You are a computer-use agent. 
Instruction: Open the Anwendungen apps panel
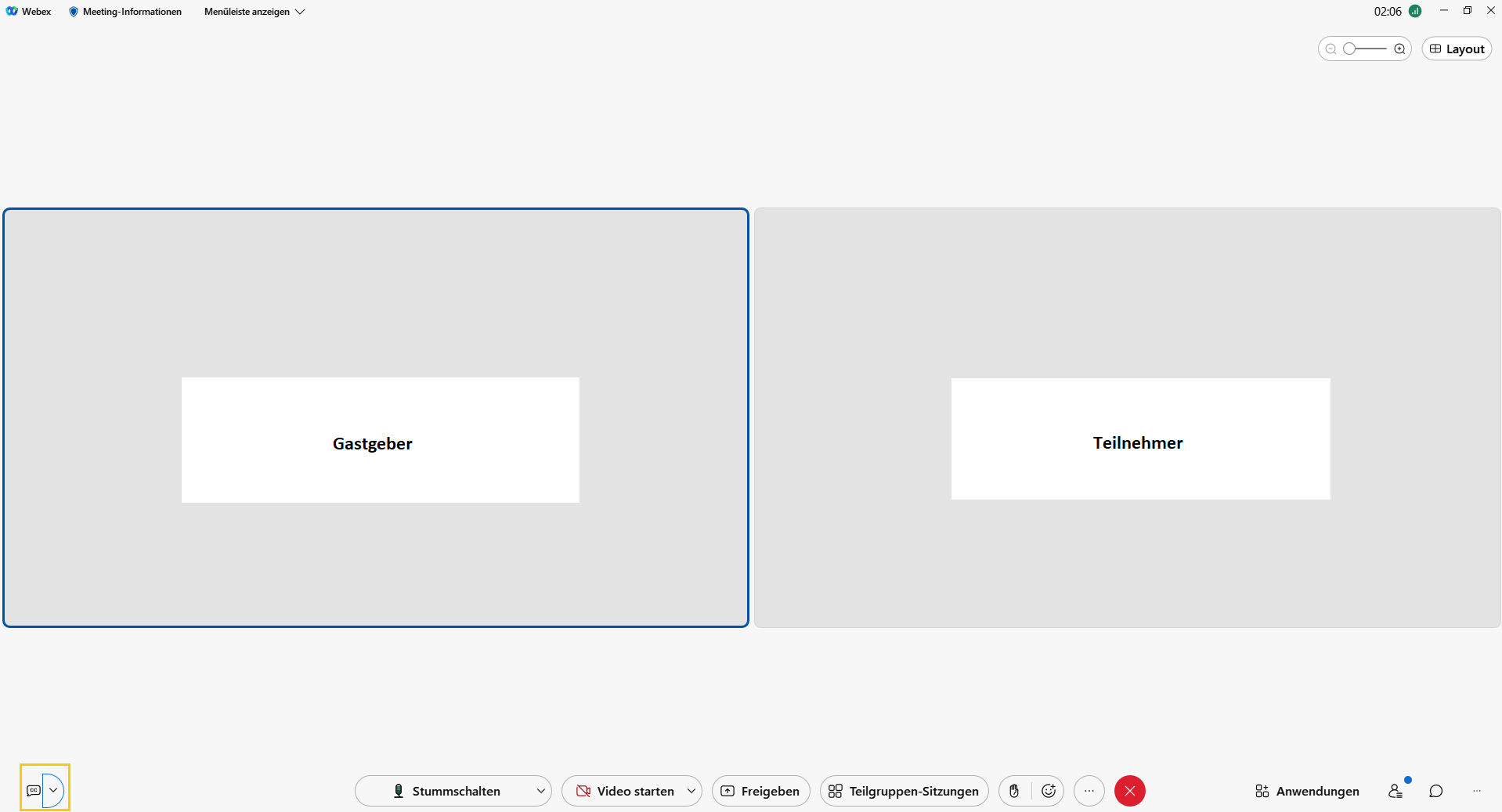click(x=1307, y=791)
